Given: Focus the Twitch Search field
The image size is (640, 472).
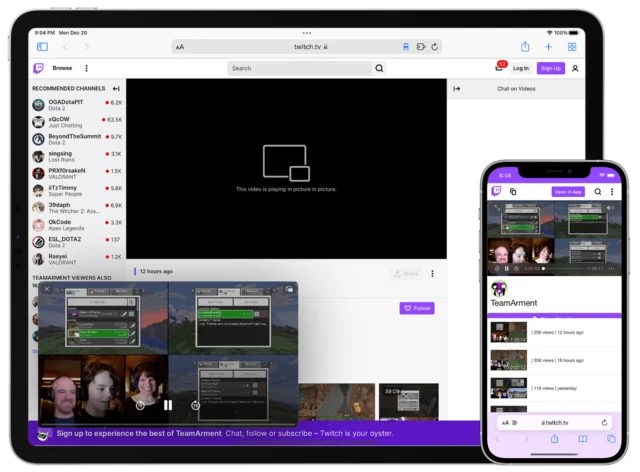Looking at the screenshot, I should (300, 68).
